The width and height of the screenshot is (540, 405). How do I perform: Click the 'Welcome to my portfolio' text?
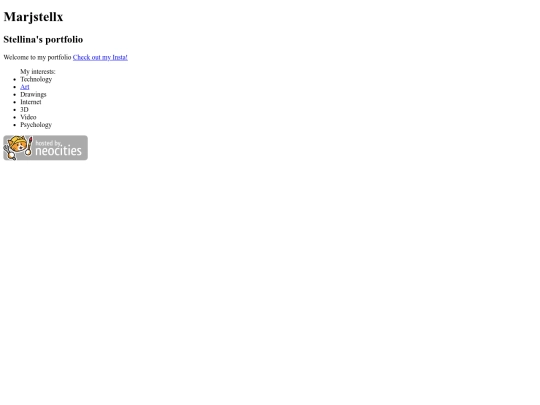tap(37, 57)
